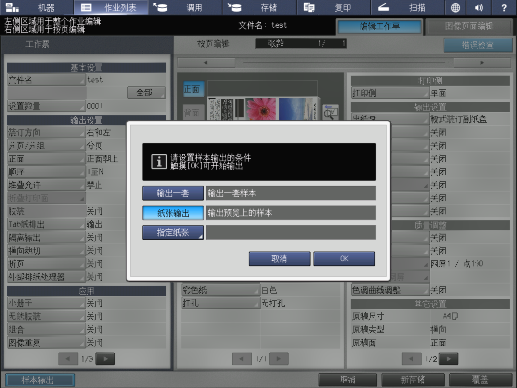Click the 输出一套样本 description field

click(291, 193)
